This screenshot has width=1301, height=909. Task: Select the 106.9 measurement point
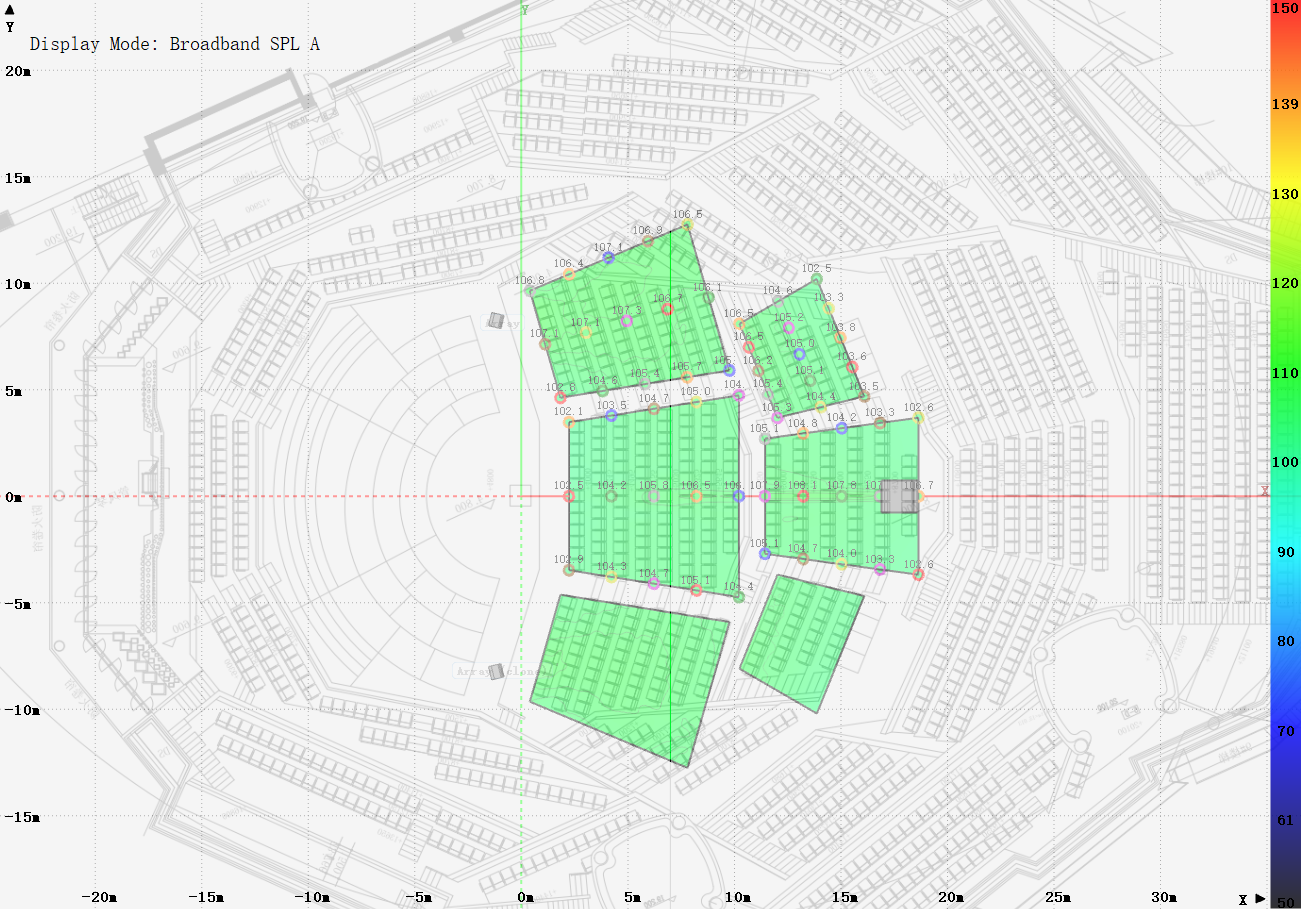click(x=648, y=241)
